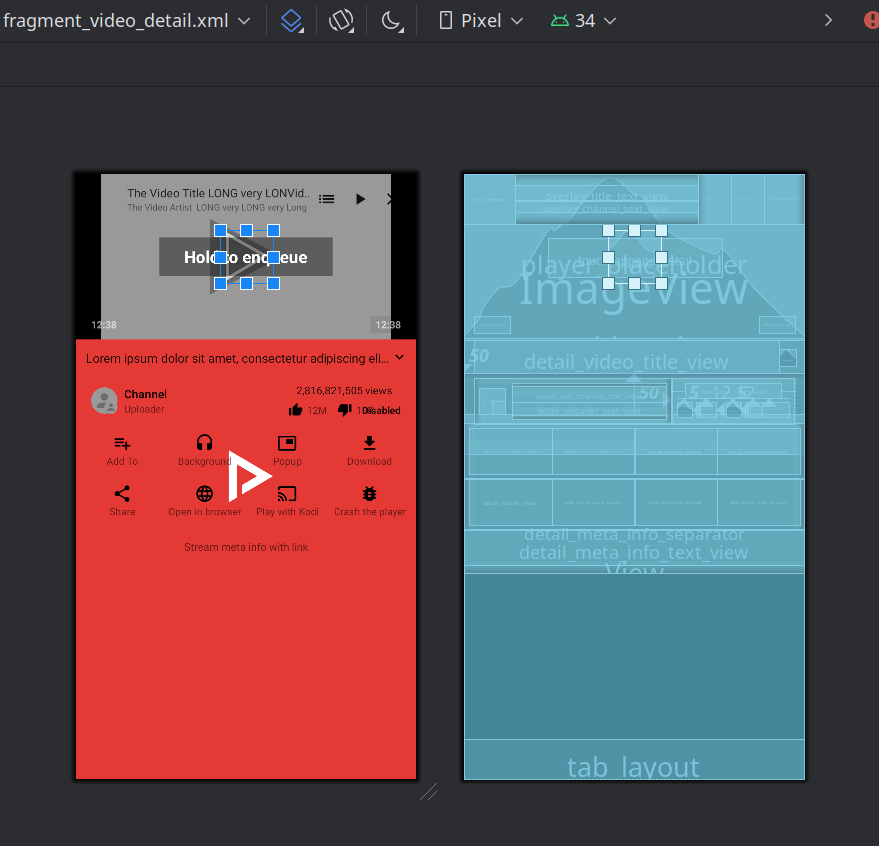Select The Video Title overlay text

[218, 193]
